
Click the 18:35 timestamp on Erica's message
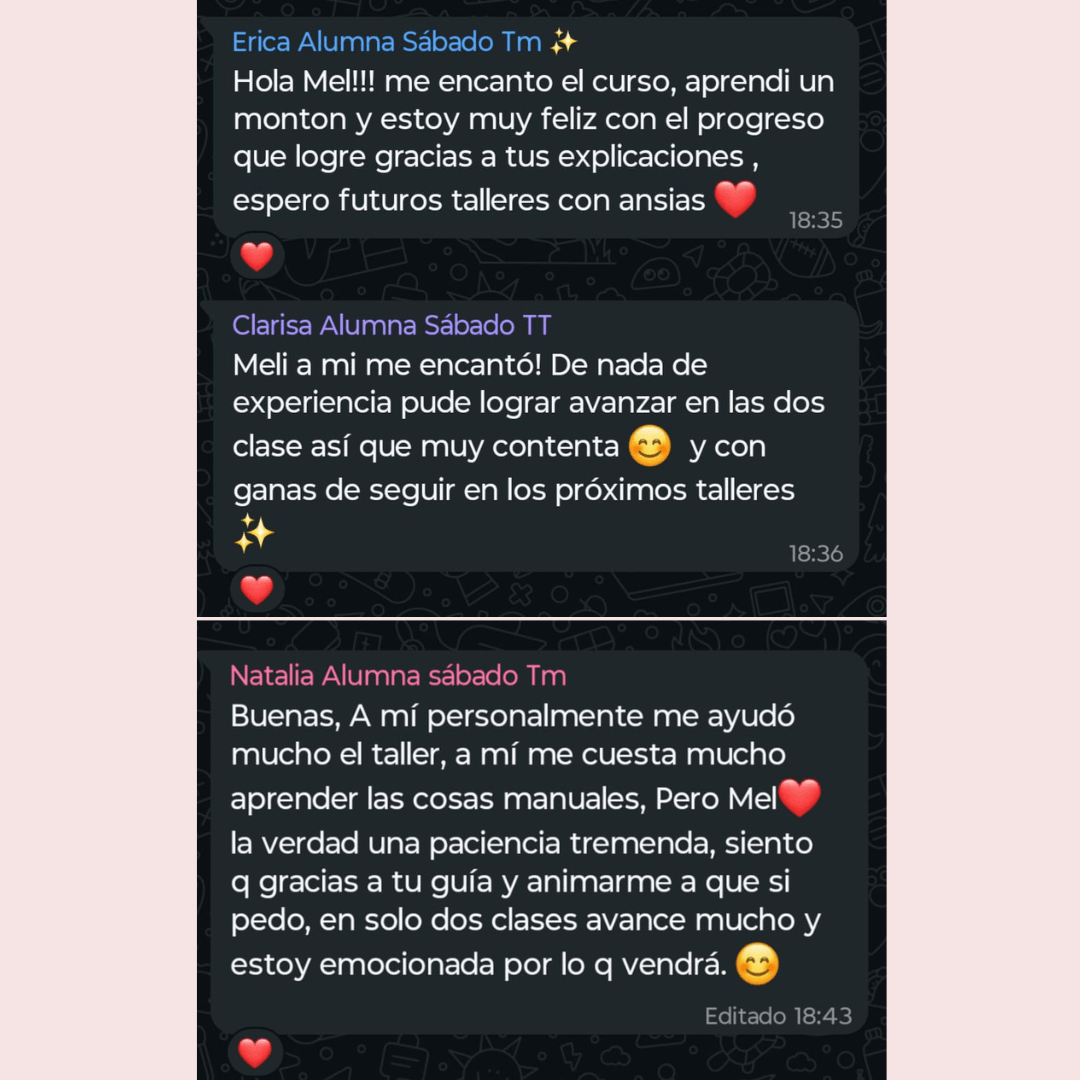(x=816, y=220)
